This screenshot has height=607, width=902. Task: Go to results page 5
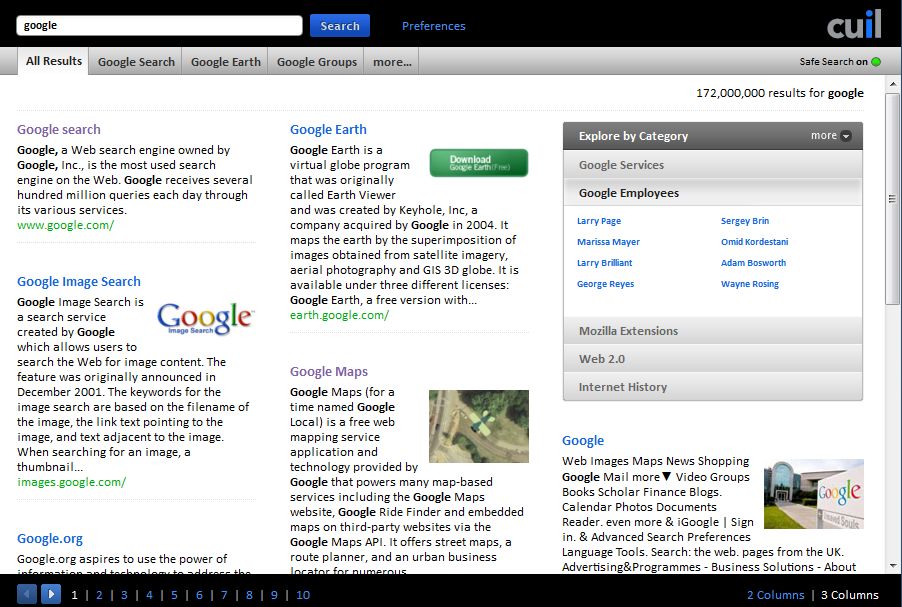[x=174, y=595]
